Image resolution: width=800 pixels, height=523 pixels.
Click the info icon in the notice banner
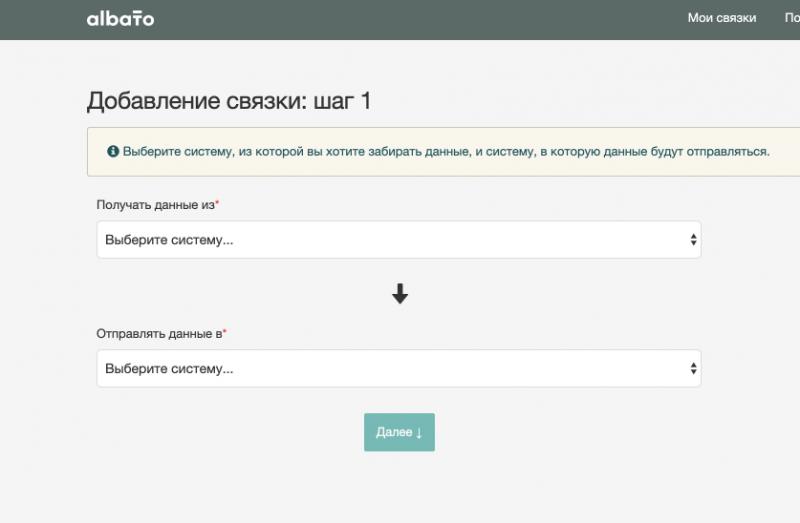[113, 152]
